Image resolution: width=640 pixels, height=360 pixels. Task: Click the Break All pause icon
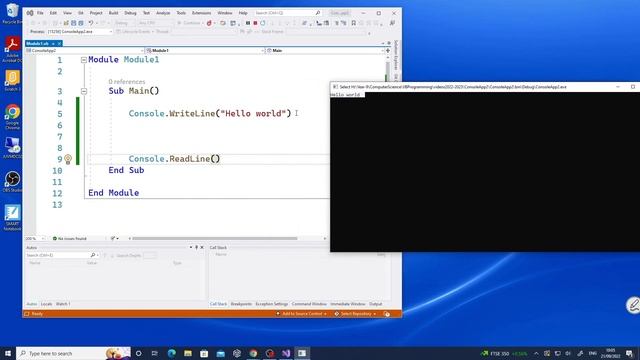point(248,23)
